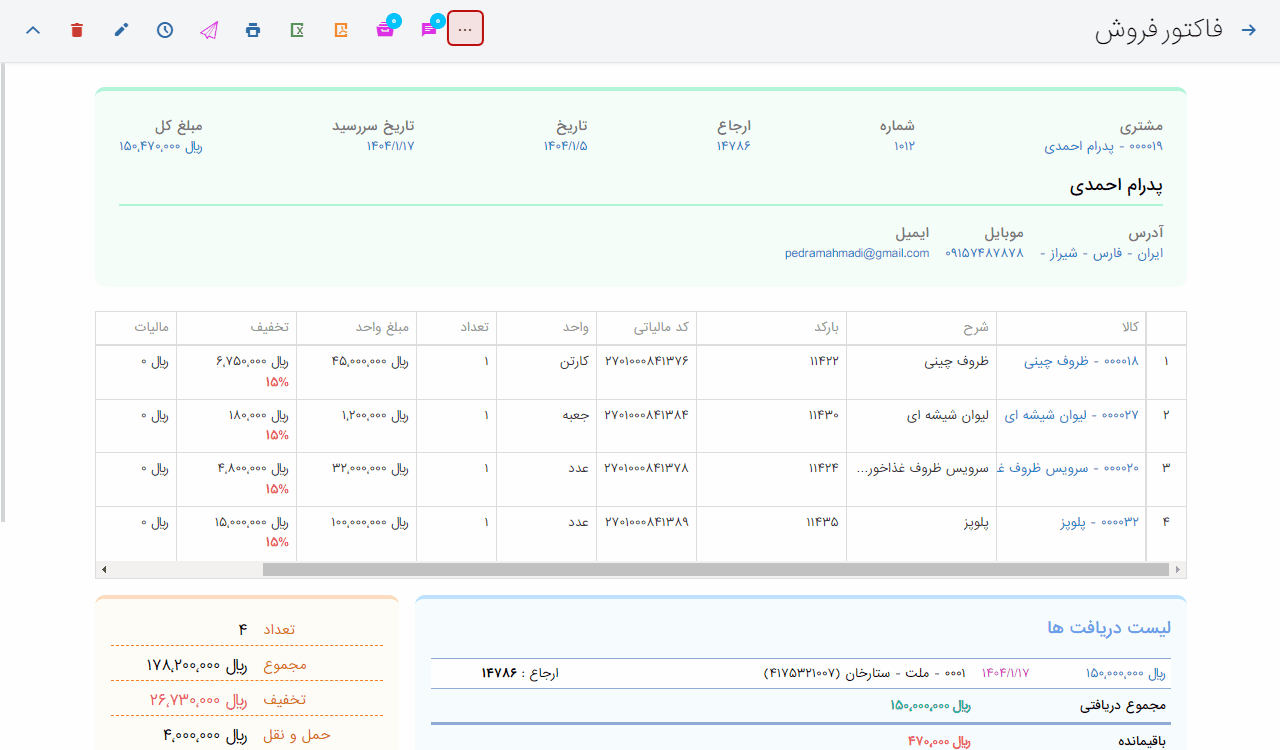1280x750 pixels.
Task: Export invoice with orange PDF icon
Action: point(341,30)
